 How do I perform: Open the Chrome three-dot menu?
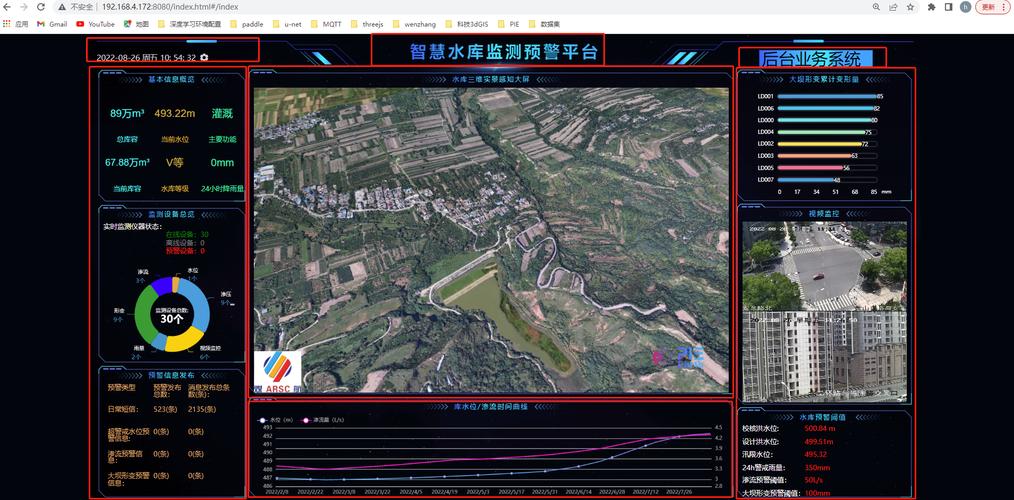tap(1004, 6)
